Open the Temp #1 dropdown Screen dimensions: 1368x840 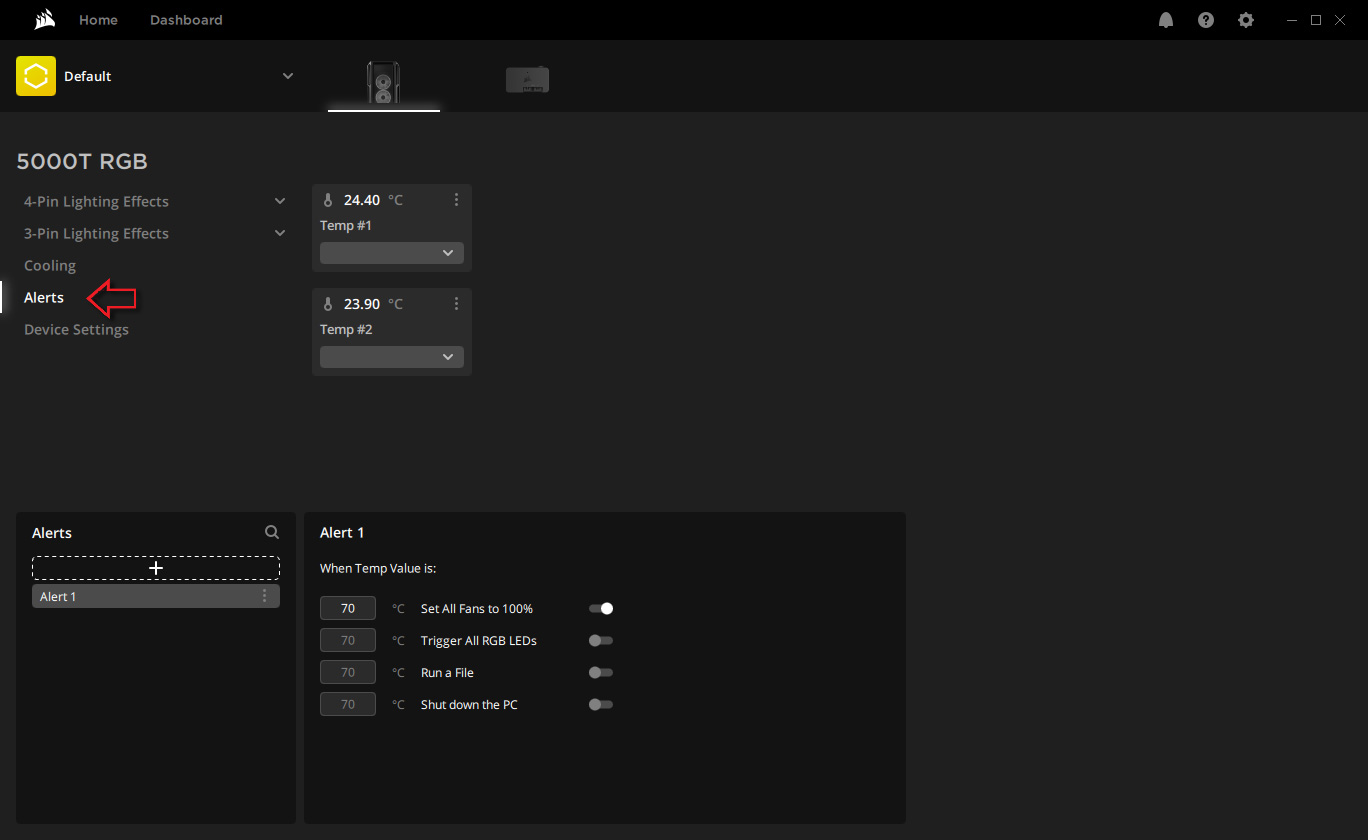click(392, 253)
